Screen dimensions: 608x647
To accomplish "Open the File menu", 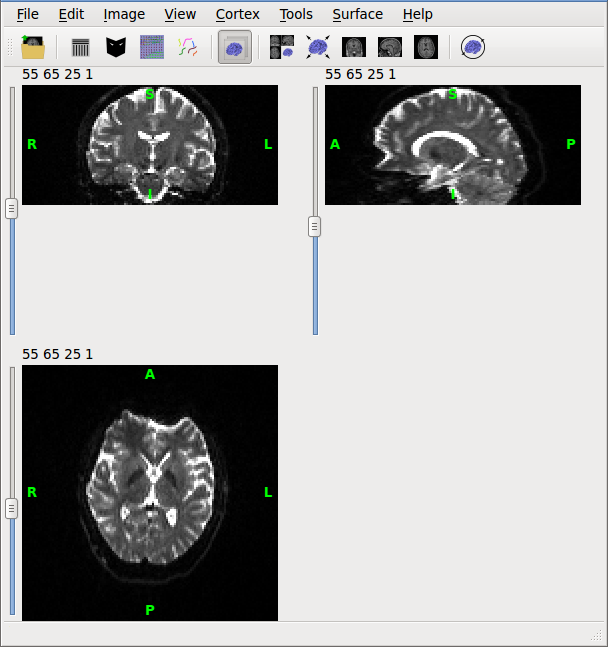I will coord(28,14).
